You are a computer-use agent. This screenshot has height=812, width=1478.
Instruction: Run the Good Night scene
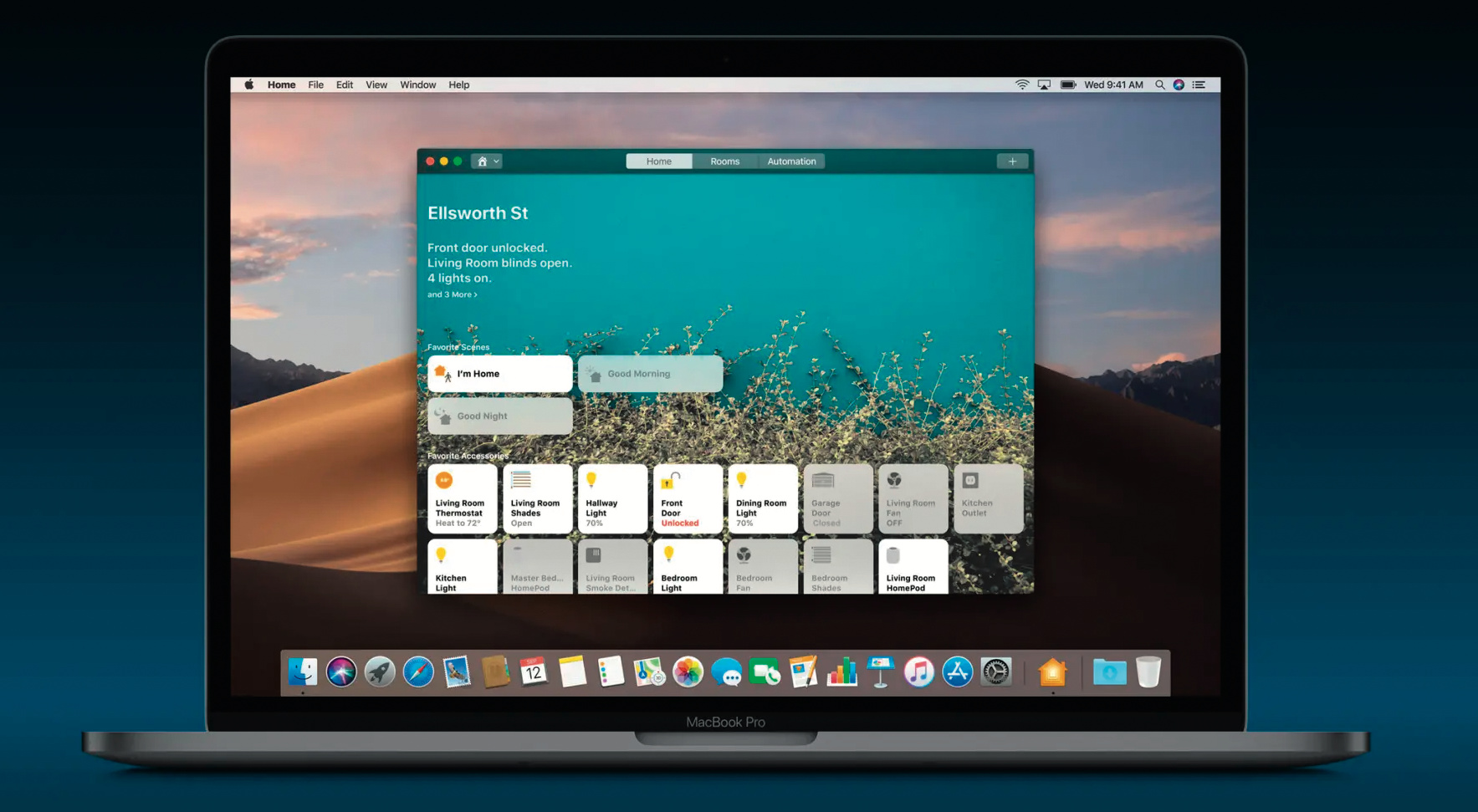500,416
